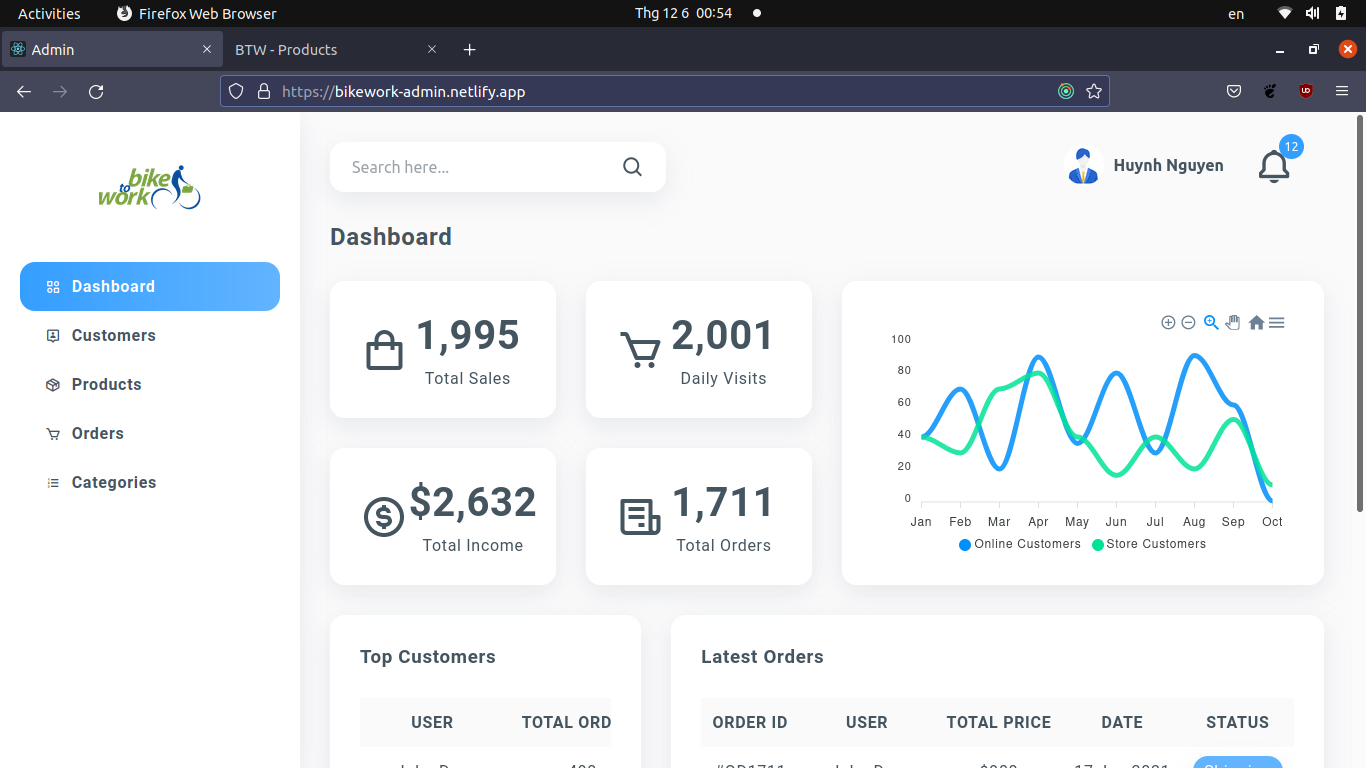This screenshot has height=768, width=1366.
Task: Open the chart's hamburger export menu
Action: pyautogui.click(x=1277, y=322)
